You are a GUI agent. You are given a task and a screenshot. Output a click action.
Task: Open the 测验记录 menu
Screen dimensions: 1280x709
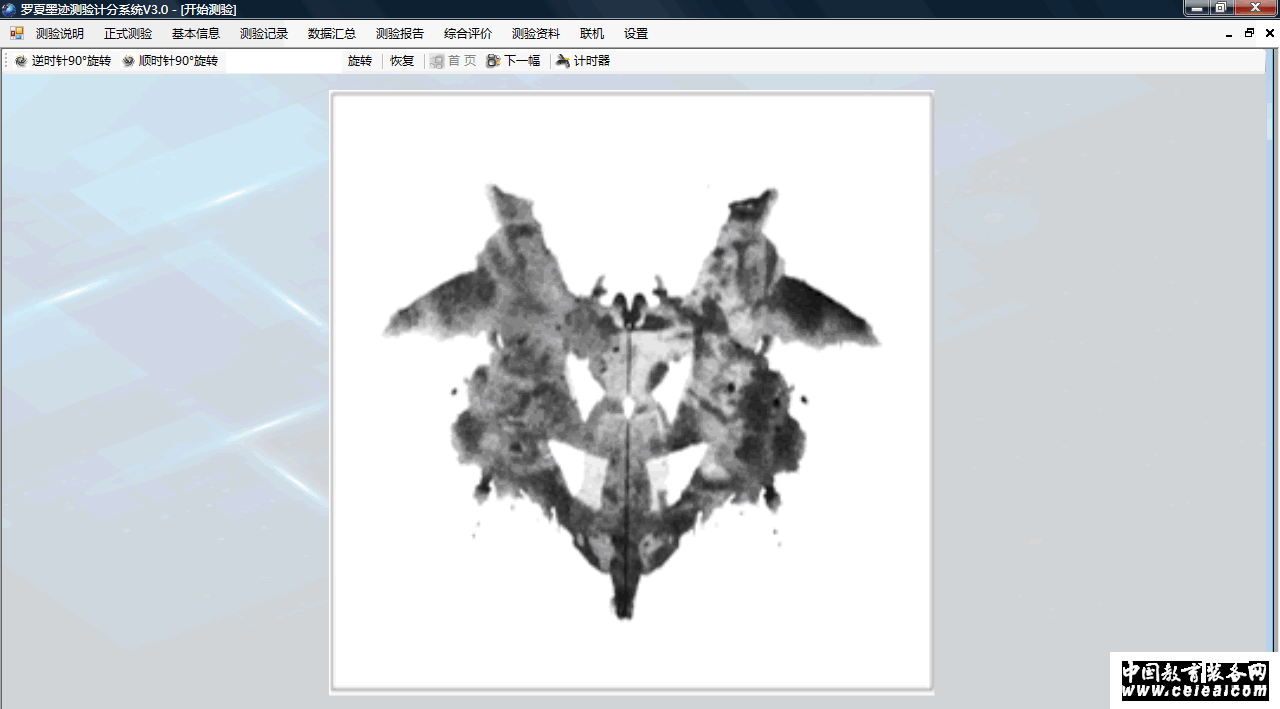point(264,33)
